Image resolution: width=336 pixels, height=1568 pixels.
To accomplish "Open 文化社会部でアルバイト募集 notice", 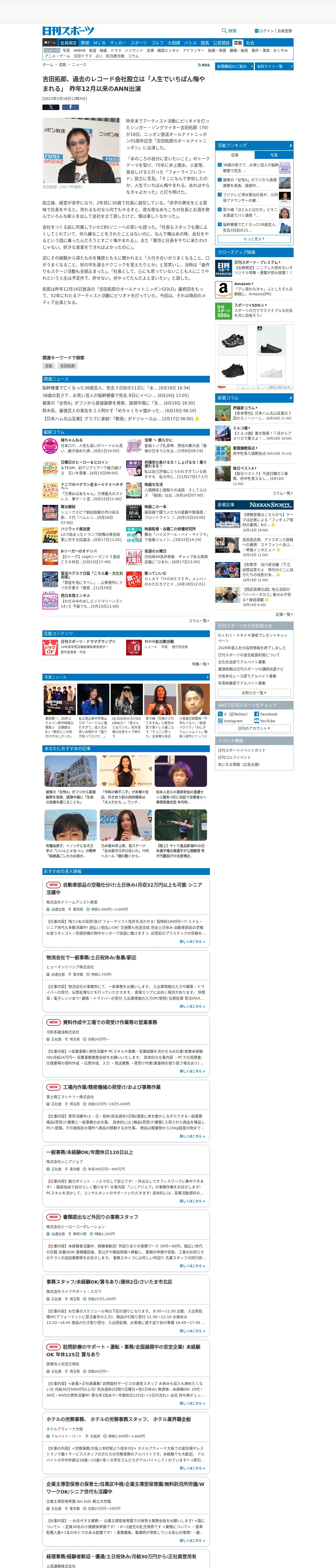I will coord(242,662).
